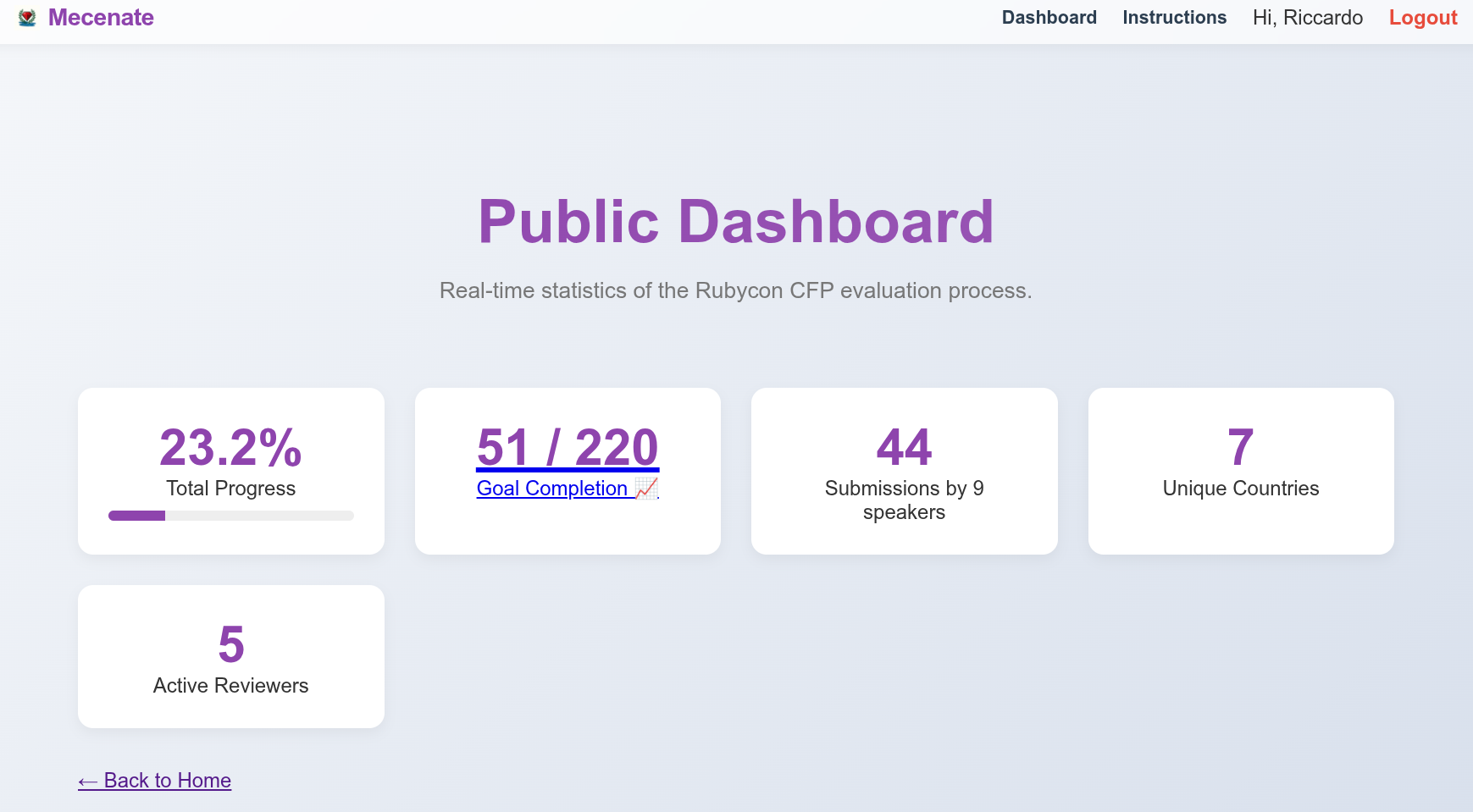Click the 'Hi, Riccardo' greeting
This screenshot has height=812, width=1473.
pyautogui.click(x=1307, y=18)
